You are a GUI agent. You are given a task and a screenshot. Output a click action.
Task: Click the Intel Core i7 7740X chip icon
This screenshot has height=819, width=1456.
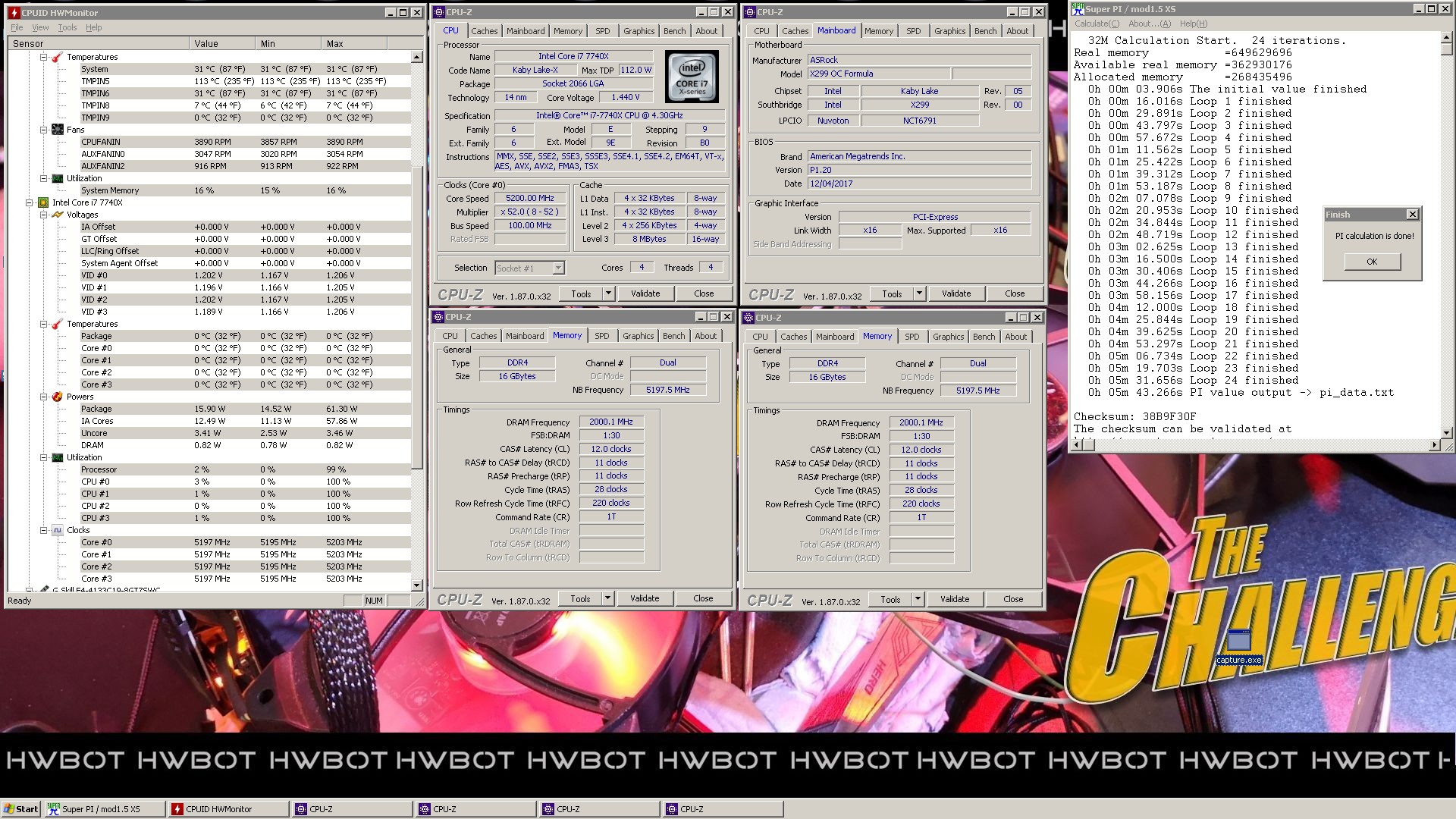[x=43, y=202]
